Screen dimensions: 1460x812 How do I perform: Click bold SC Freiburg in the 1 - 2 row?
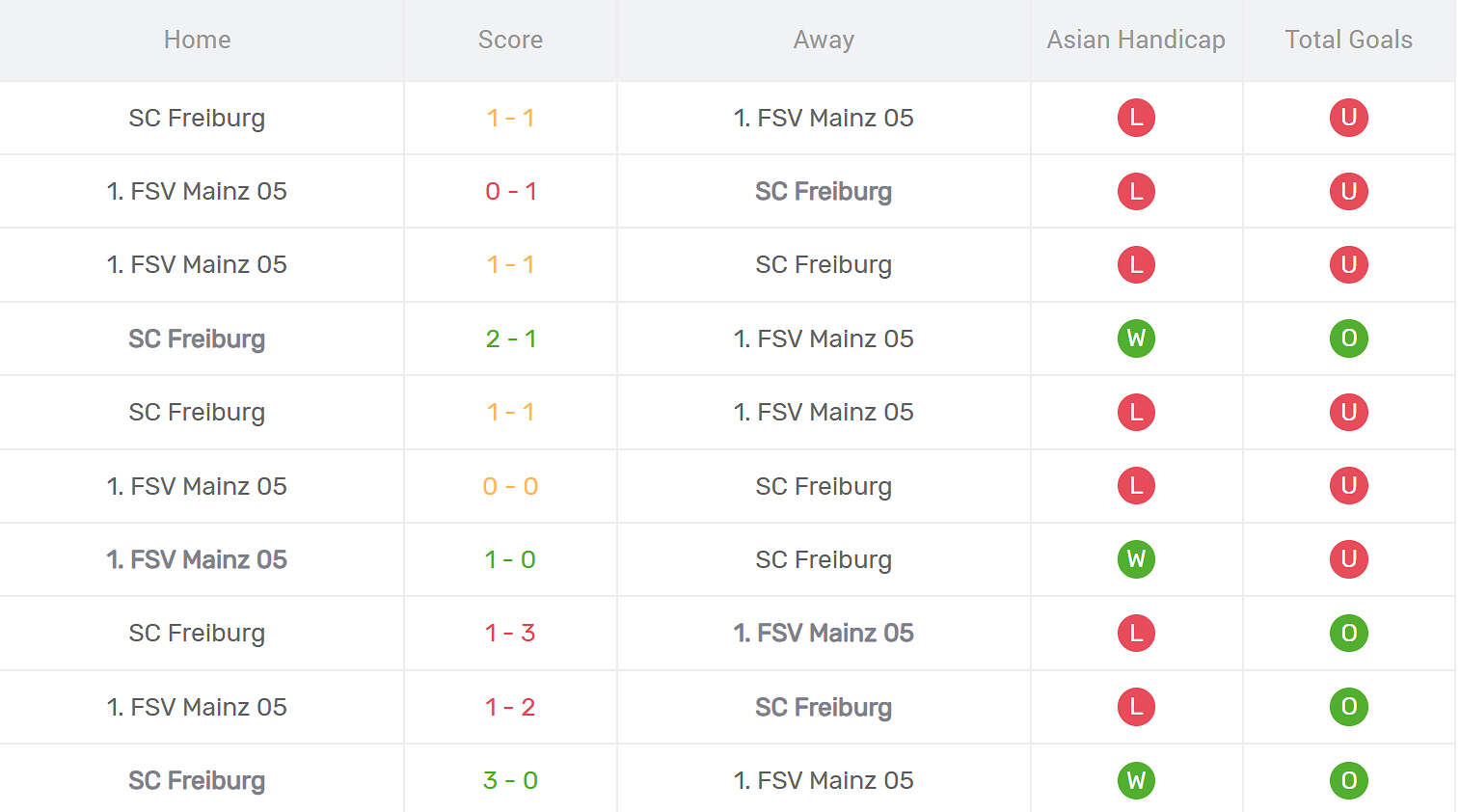pyautogui.click(x=824, y=707)
